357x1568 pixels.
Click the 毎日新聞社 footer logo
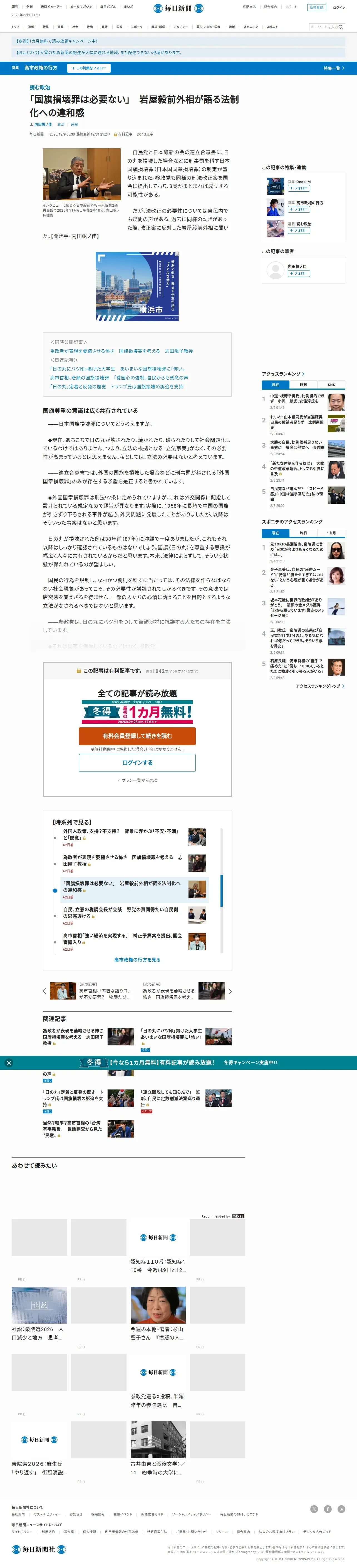pyautogui.click(x=38, y=1549)
